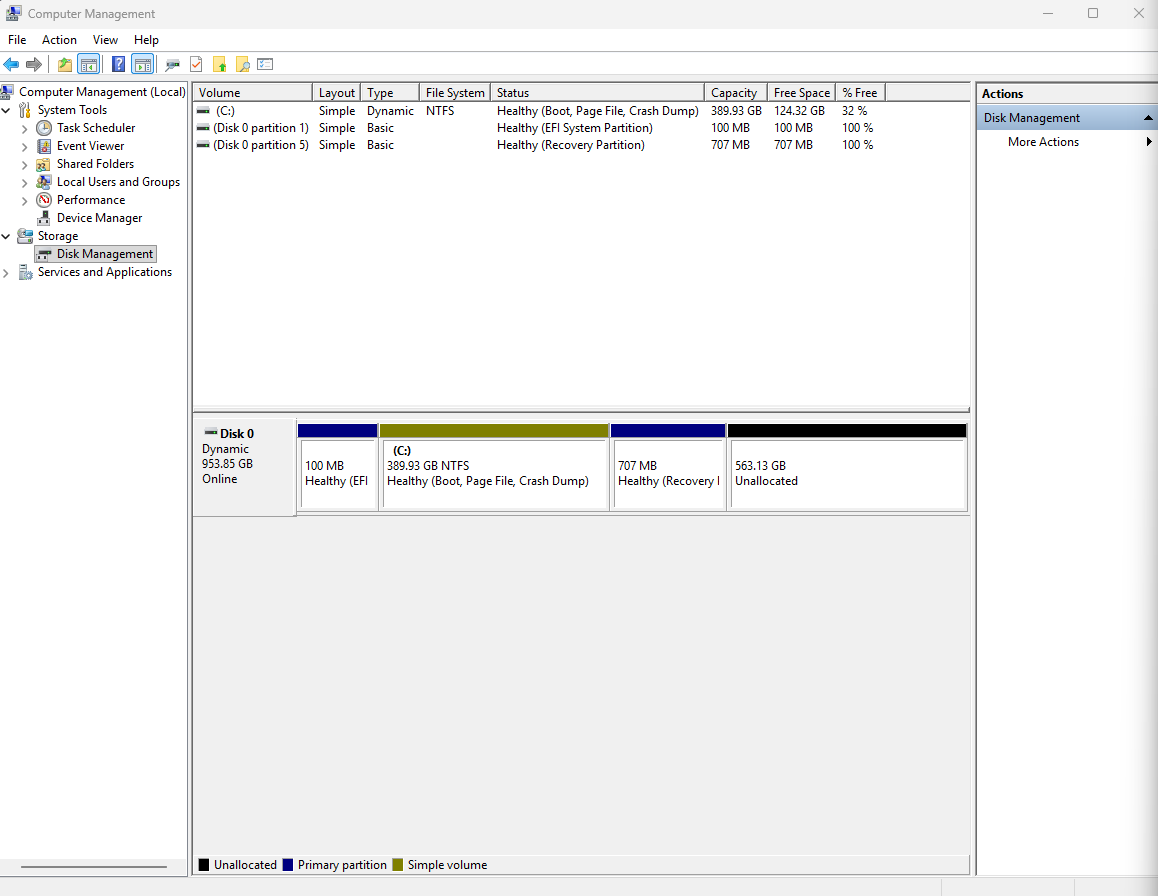
Task: Open More Actions in Actions pane
Action: [x=1043, y=142]
